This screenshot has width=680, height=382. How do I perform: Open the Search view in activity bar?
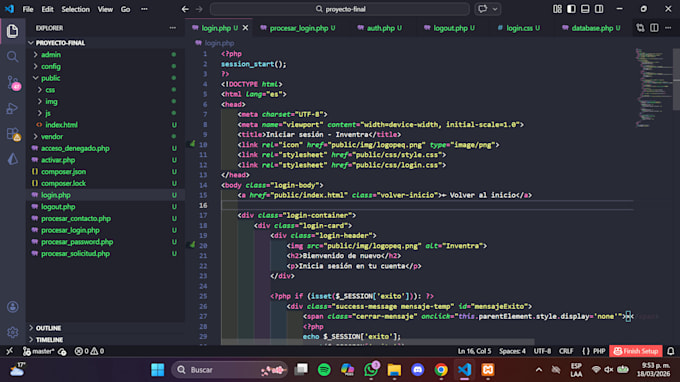coord(13,57)
